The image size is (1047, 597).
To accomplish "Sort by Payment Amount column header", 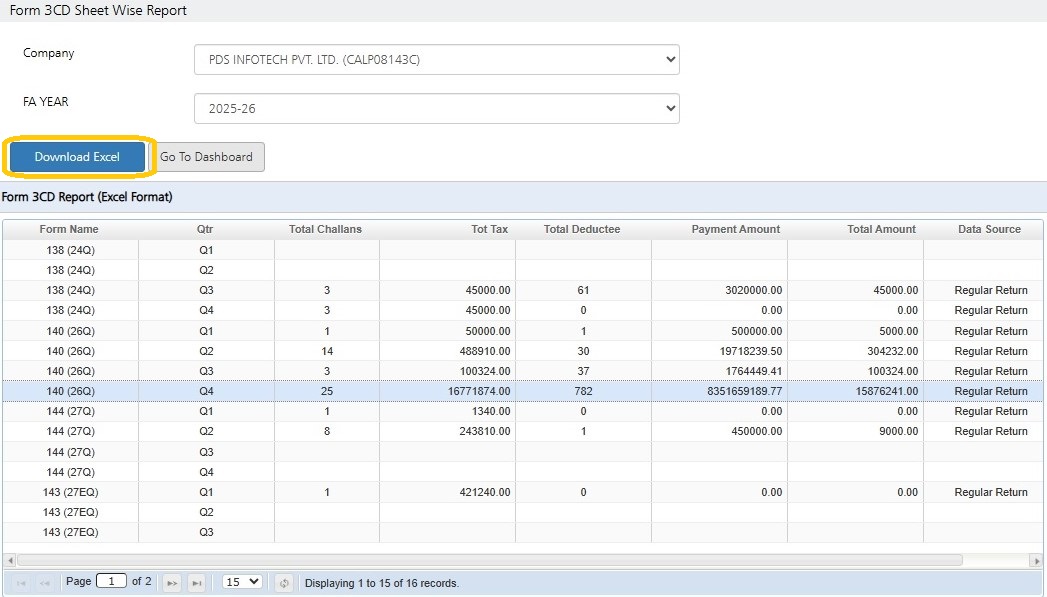I will pyautogui.click(x=735, y=229).
